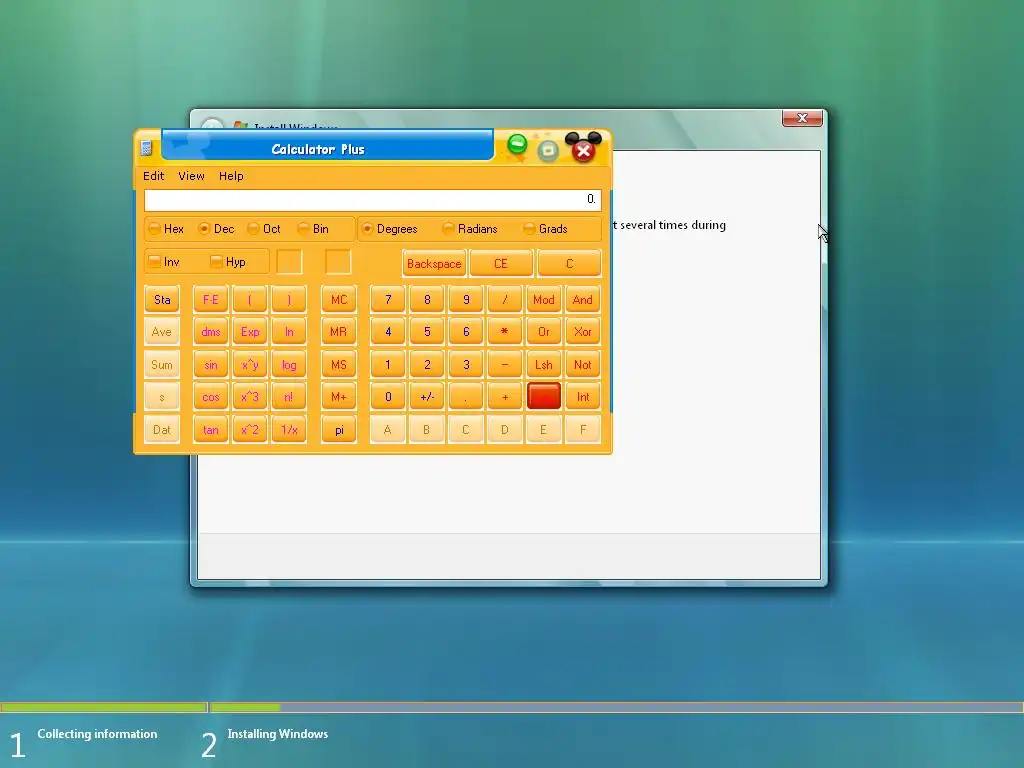The height and width of the screenshot is (768, 1024).
Task: Apply bitwise Xor
Action: pyautogui.click(x=583, y=332)
